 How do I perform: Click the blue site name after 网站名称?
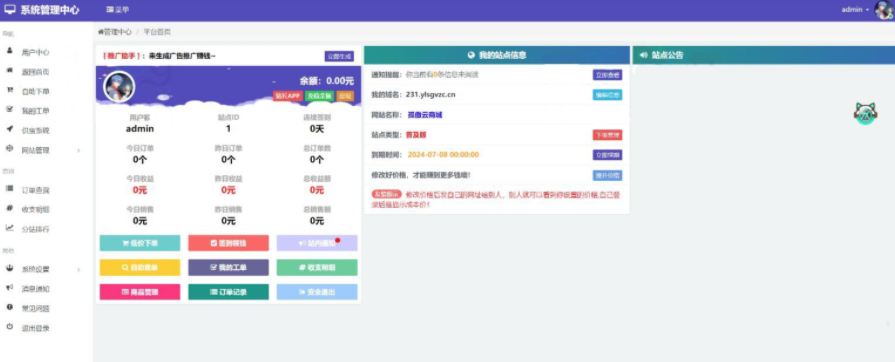point(425,115)
